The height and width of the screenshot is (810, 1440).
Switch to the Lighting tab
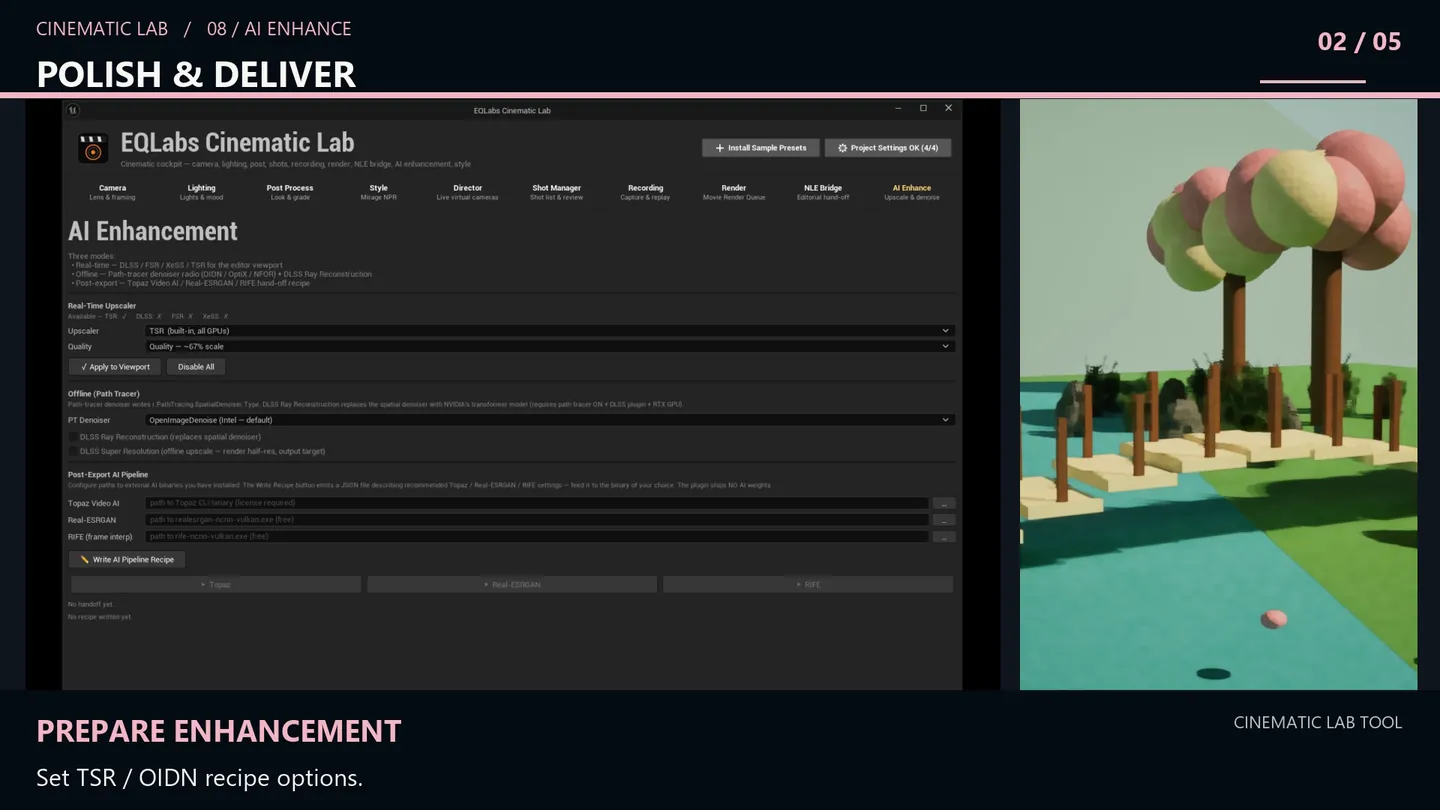pyautogui.click(x=201, y=192)
